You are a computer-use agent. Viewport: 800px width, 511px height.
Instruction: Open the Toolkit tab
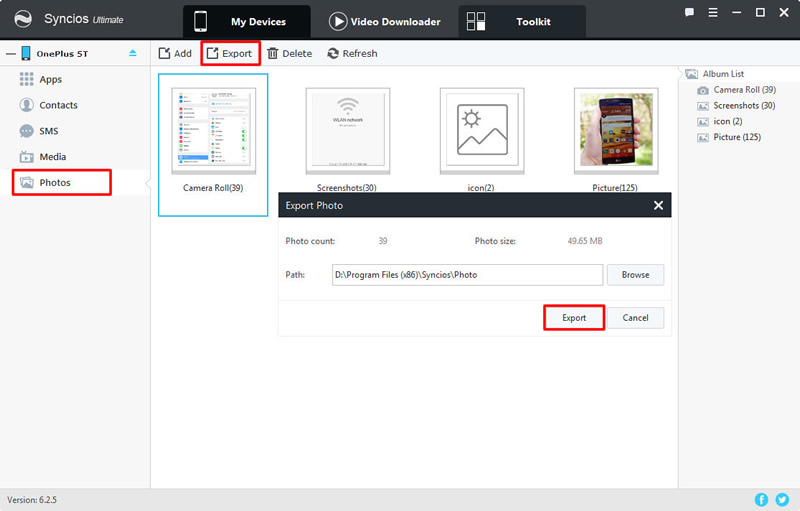tap(522, 21)
